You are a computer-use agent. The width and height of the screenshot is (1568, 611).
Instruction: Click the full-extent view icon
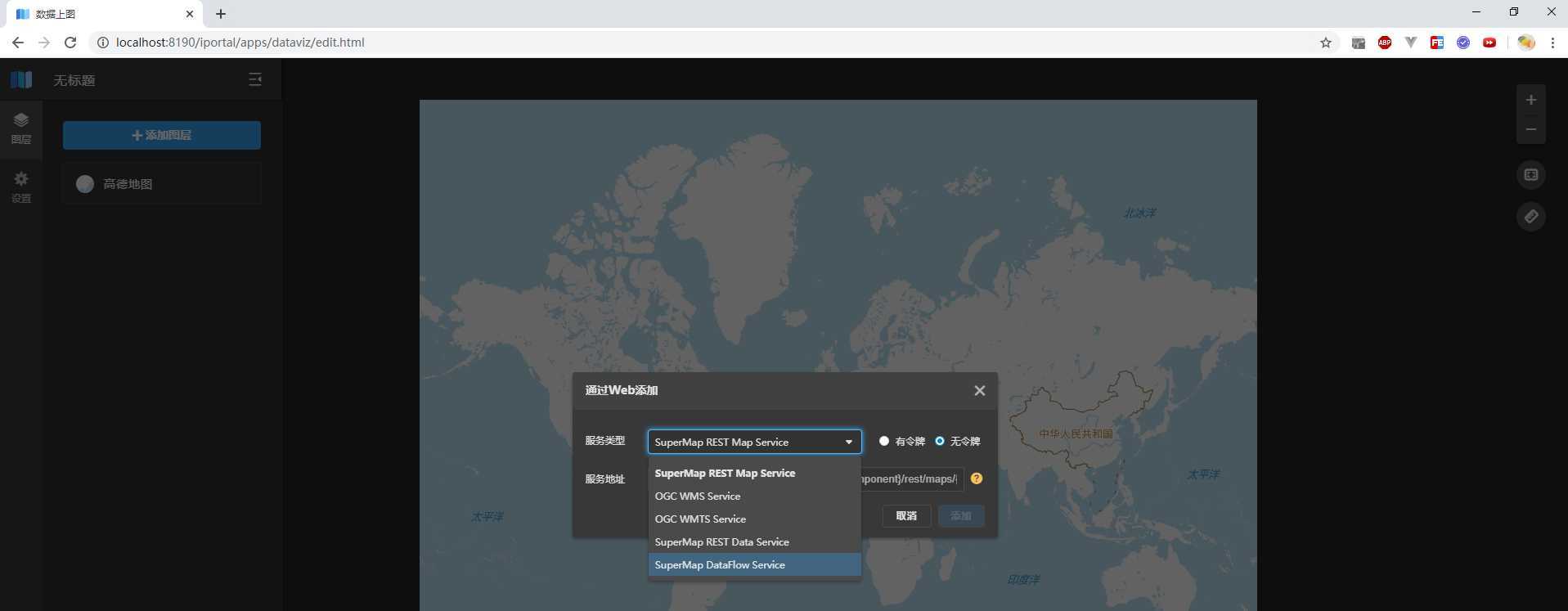[1530, 174]
